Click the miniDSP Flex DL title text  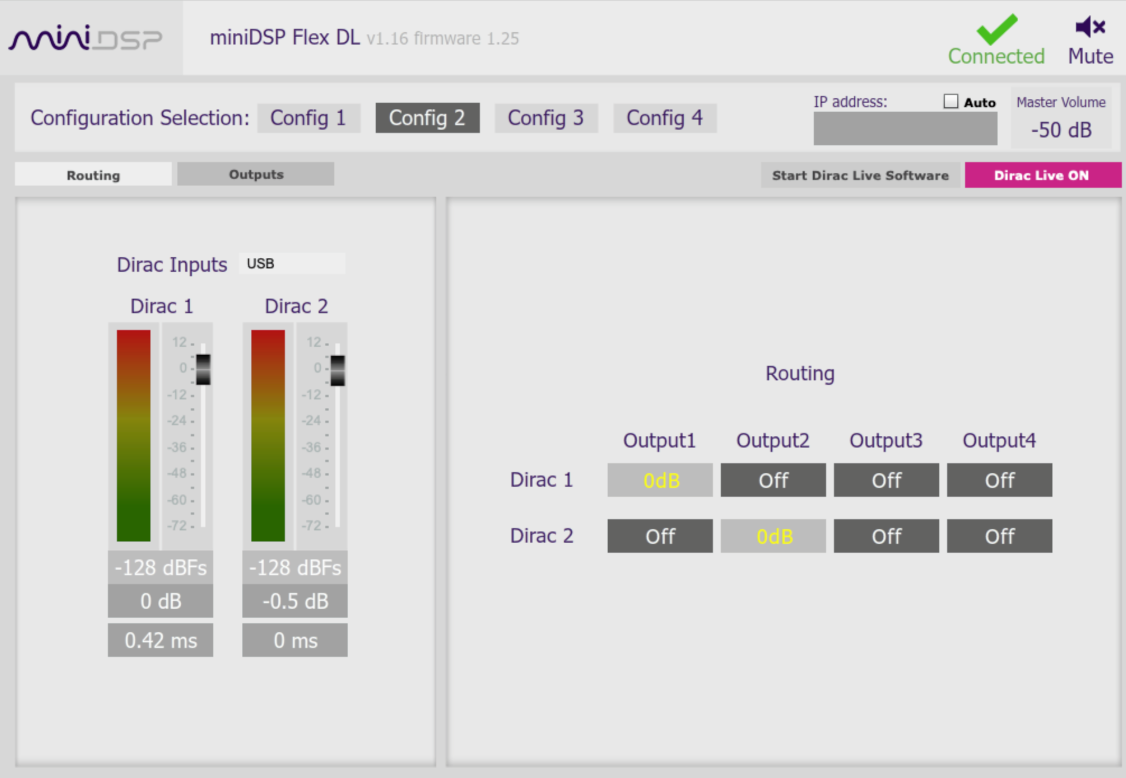(x=284, y=37)
